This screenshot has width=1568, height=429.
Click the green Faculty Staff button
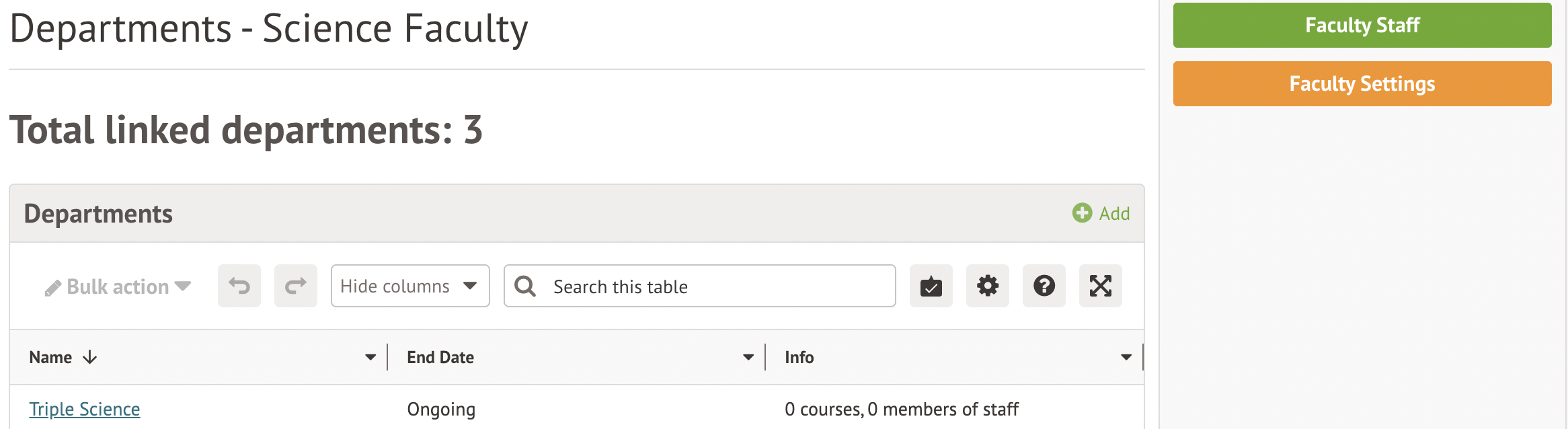point(1362,26)
